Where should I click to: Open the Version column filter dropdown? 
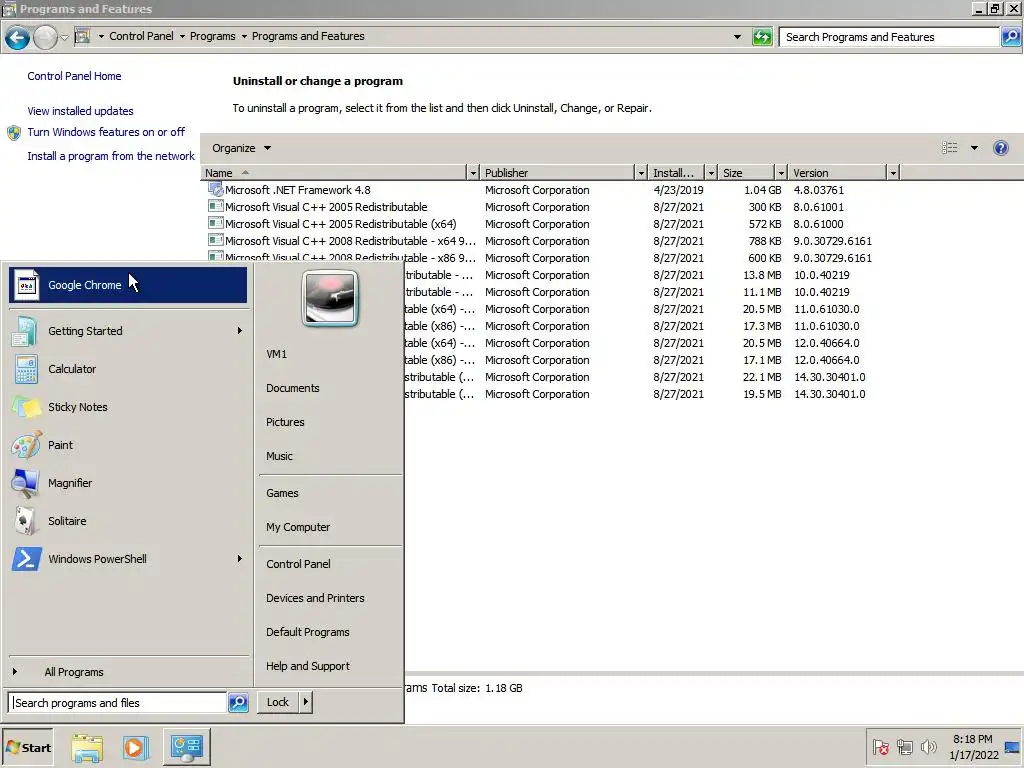pos(893,173)
